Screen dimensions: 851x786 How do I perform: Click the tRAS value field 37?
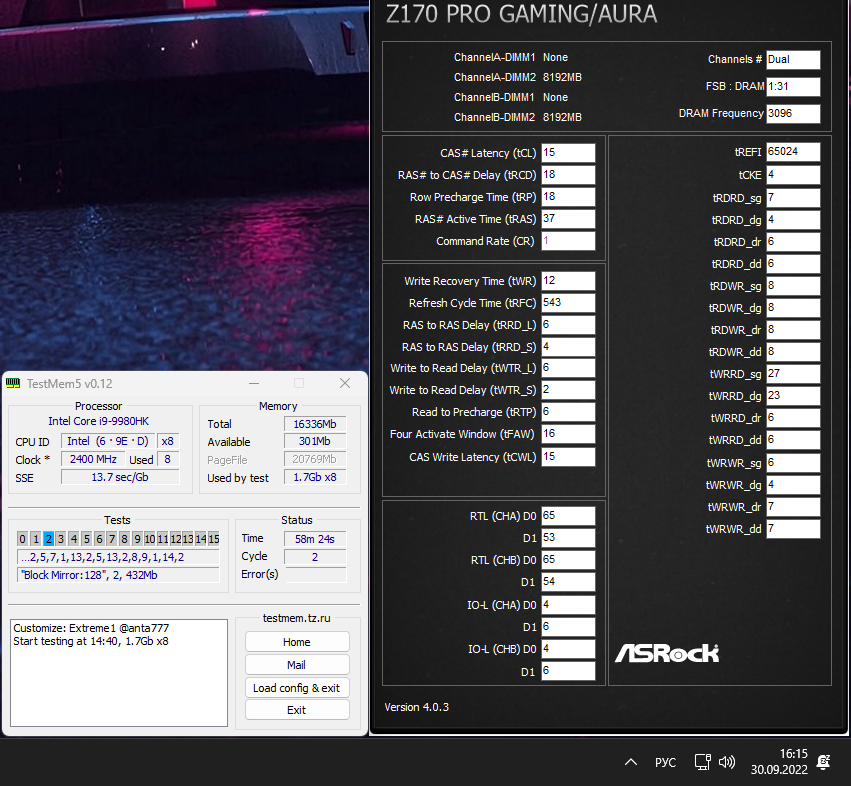(x=568, y=219)
